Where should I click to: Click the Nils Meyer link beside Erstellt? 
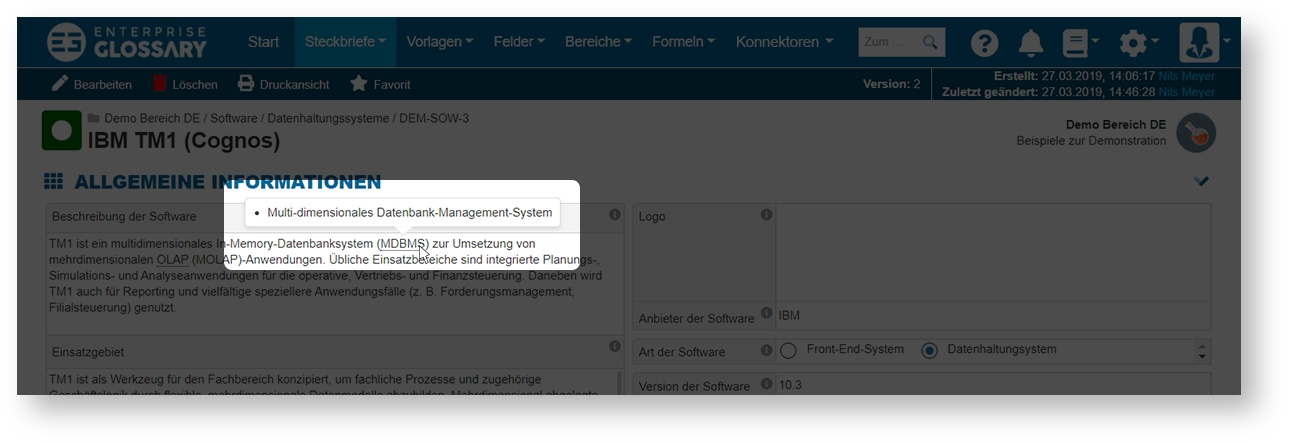[x=1186, y=76]
